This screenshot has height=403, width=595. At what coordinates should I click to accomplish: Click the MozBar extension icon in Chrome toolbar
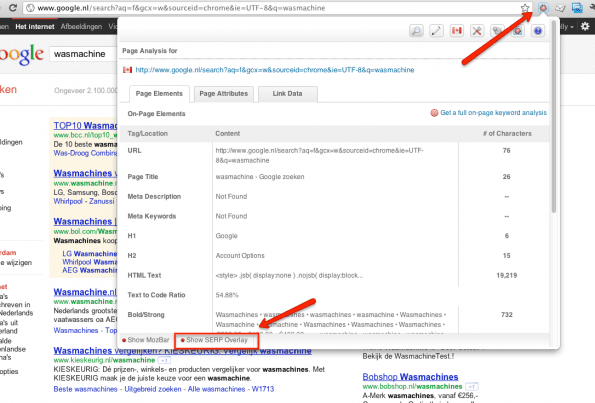coord(543,8)
